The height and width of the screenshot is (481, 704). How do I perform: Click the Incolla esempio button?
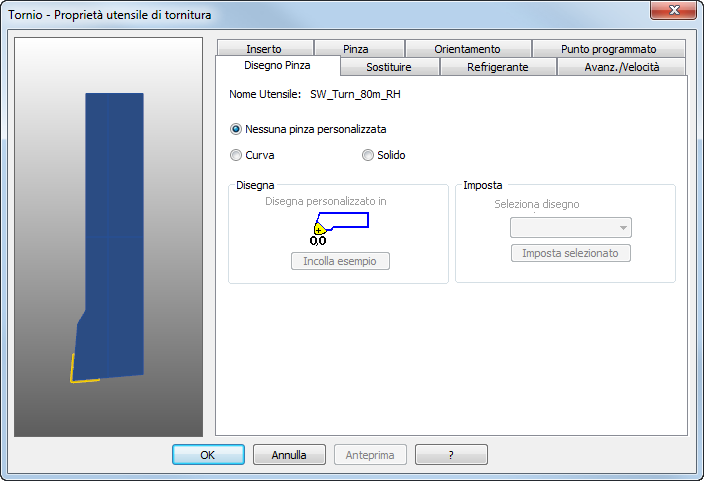coord(340,261)
